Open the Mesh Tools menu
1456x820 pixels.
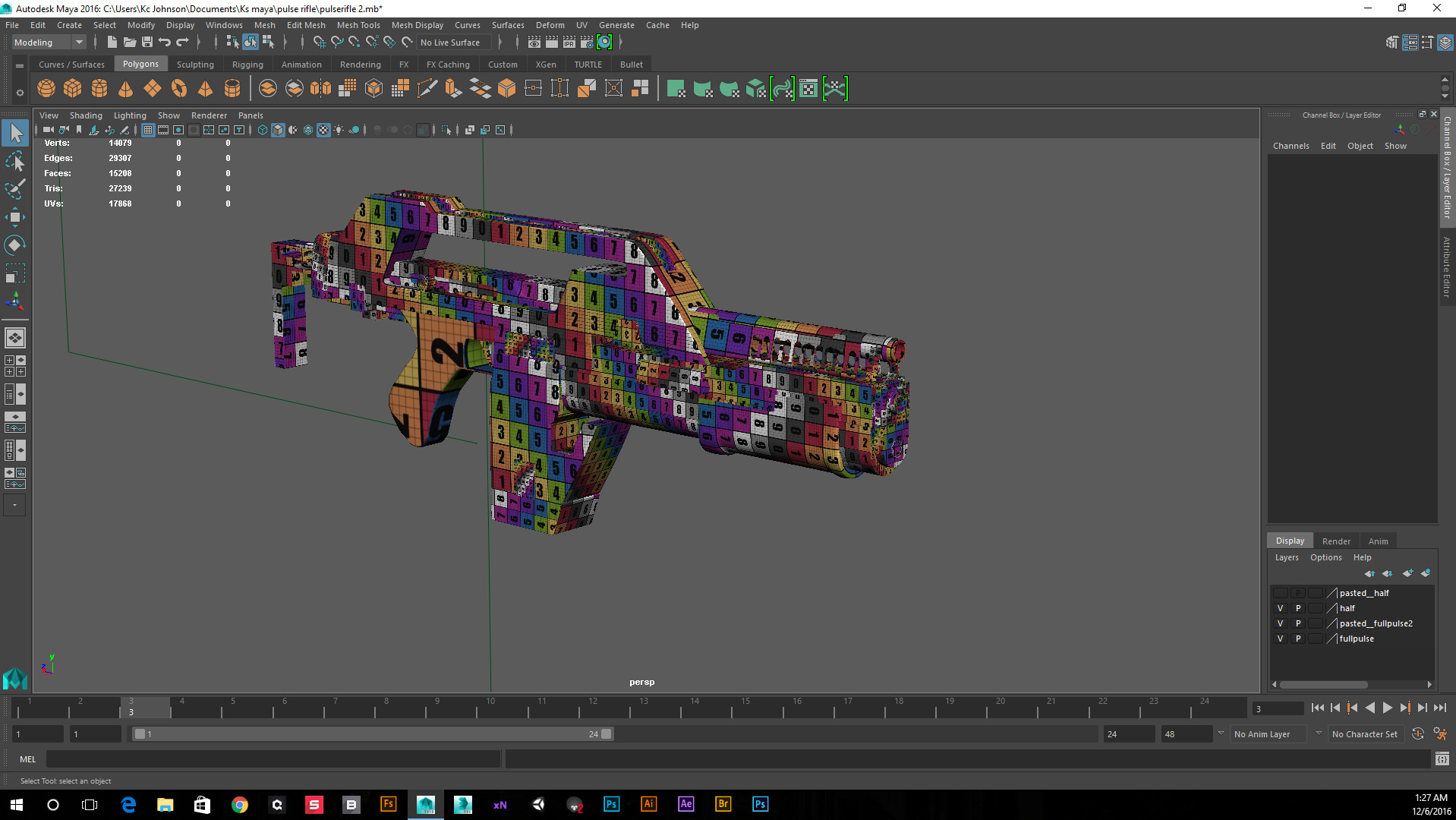point(358,25)
